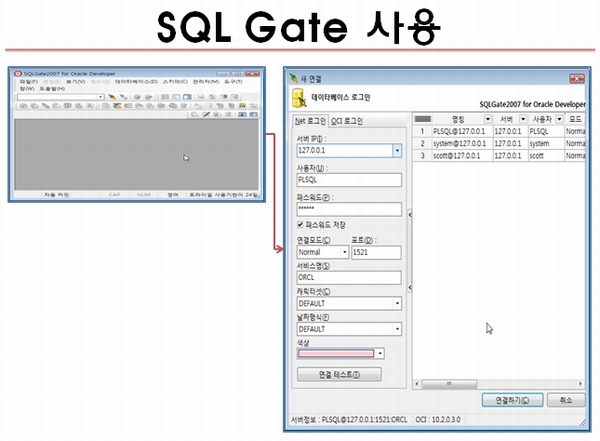The height and width of the screenshot is (441, 600).
Task: Click the 포트 field showing 1521
Action: coord(376,252)
